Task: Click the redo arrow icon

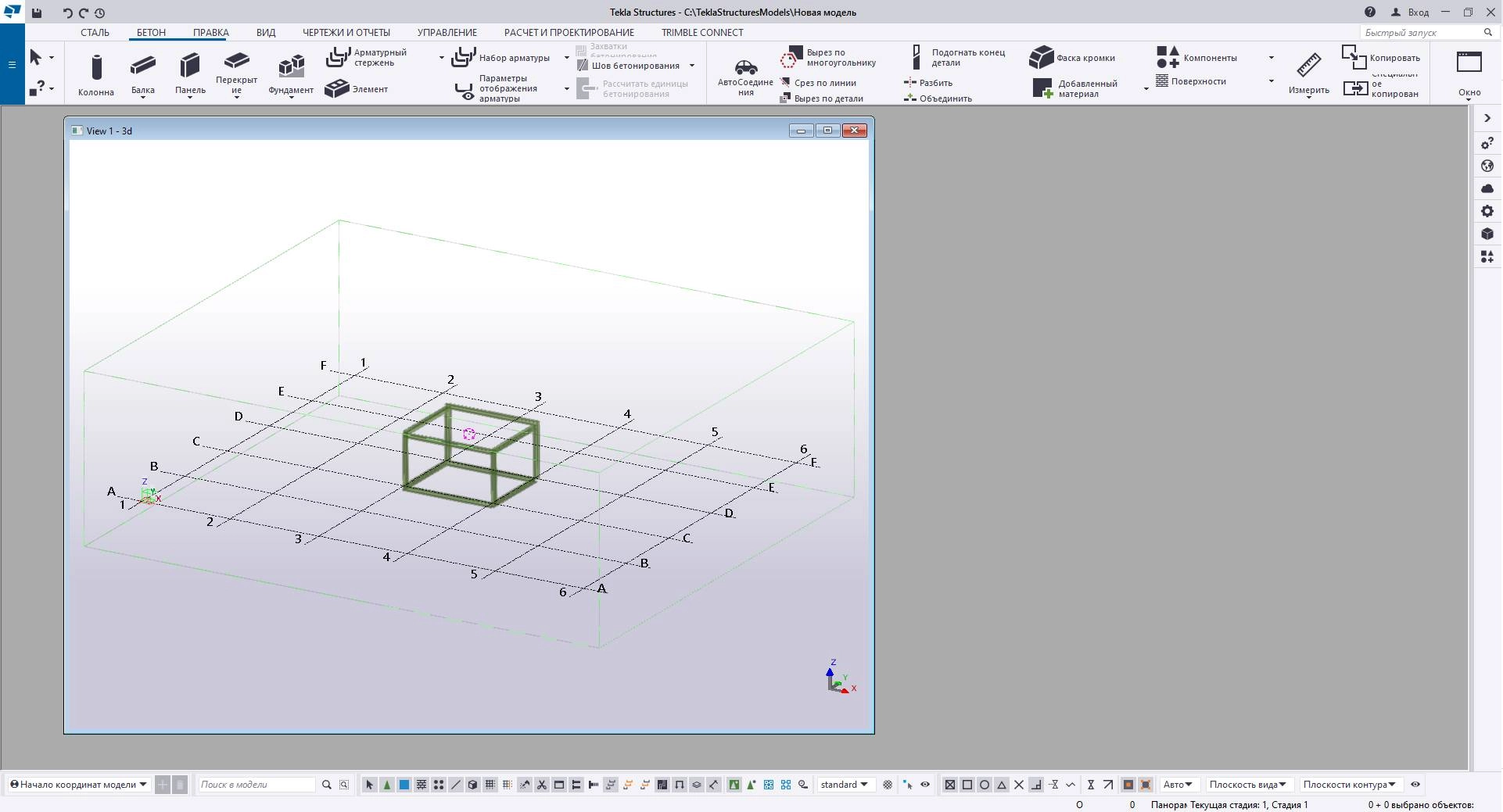Action: [83, 13]
